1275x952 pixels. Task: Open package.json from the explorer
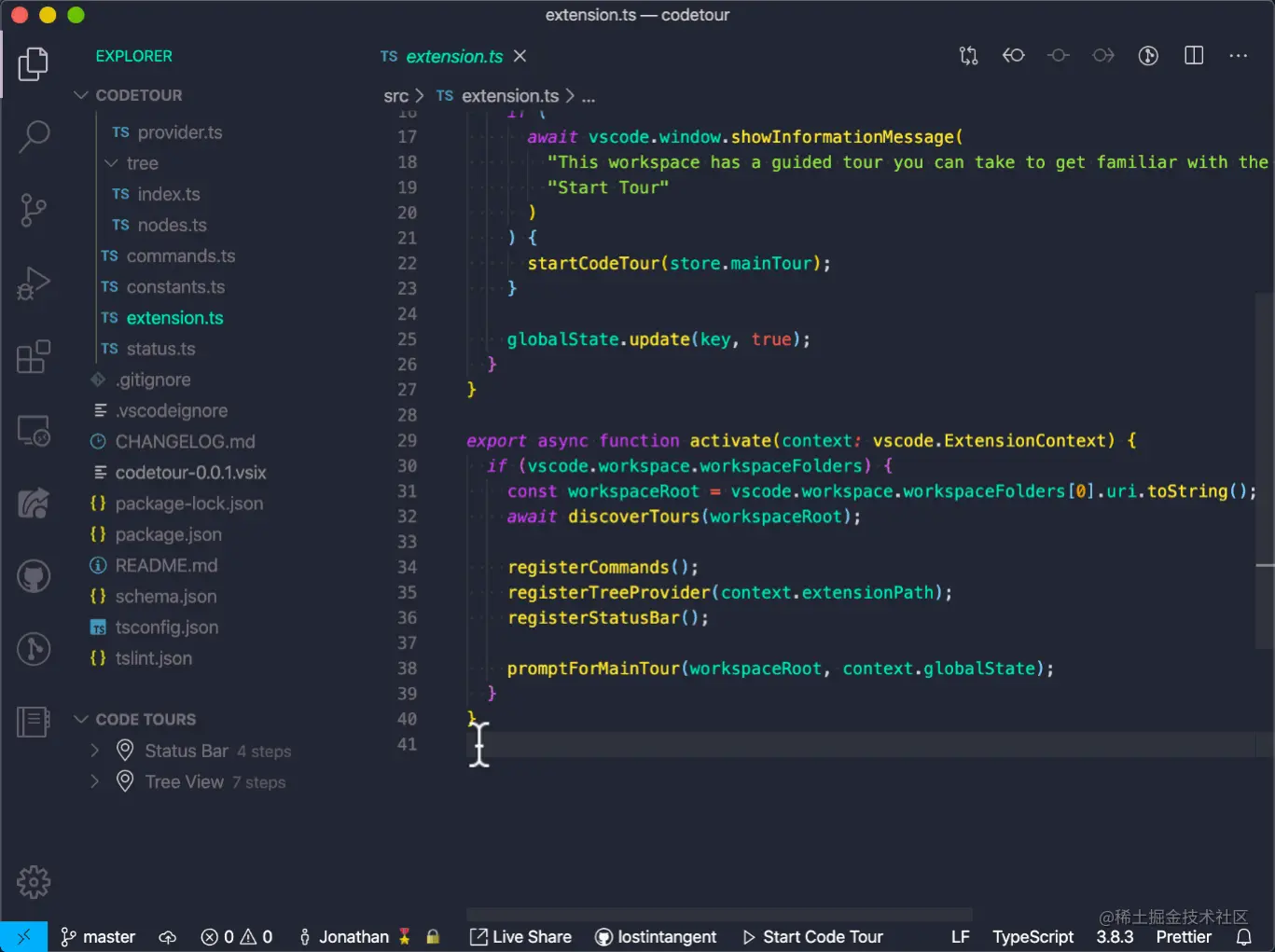pos(168,534)
